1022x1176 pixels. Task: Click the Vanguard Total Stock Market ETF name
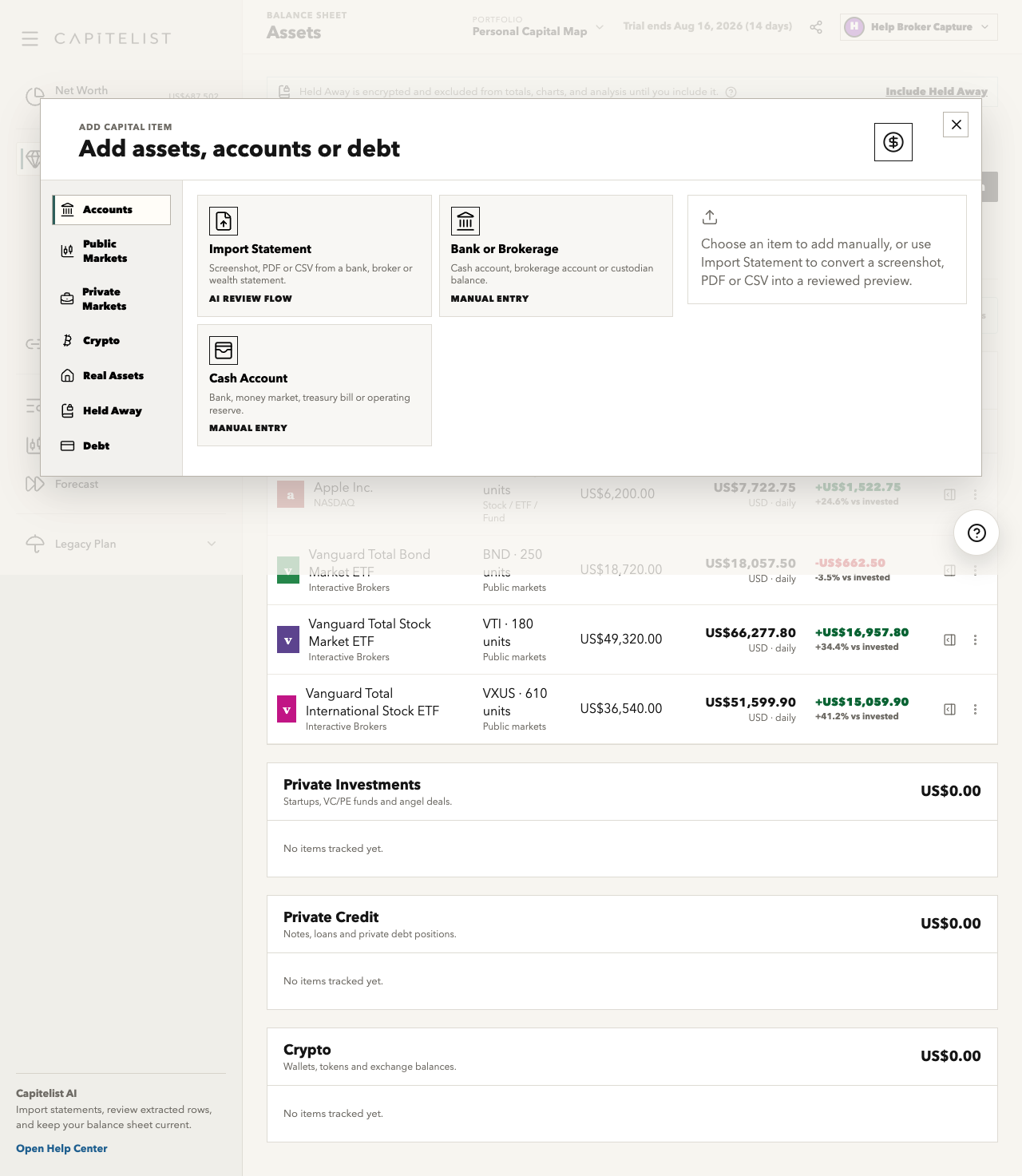(x=370, y=633)
